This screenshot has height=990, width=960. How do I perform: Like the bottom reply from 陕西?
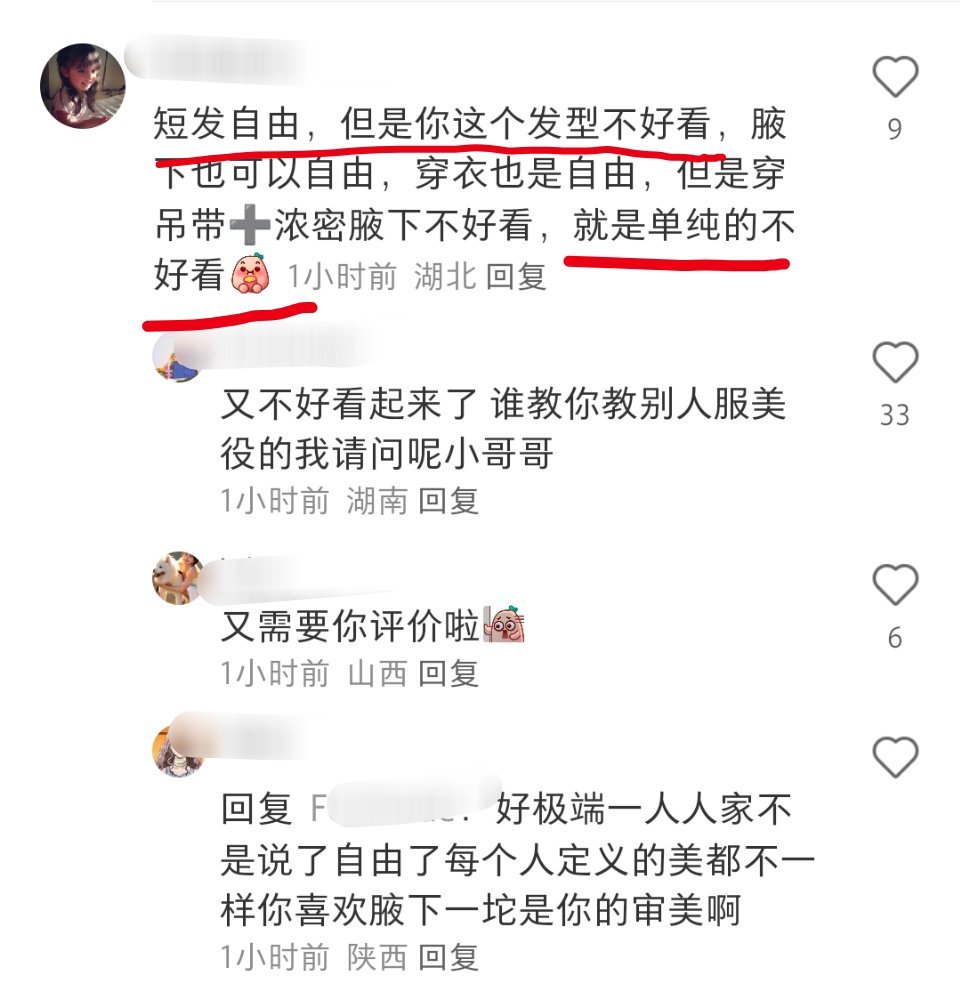(895, 757)
